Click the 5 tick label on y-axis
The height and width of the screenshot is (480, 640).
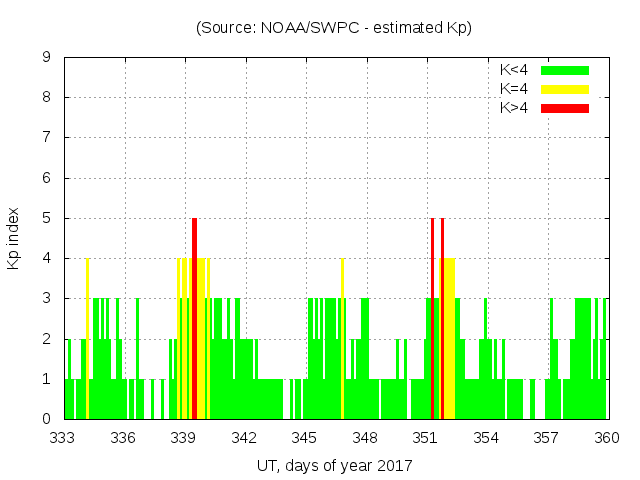coord(46,218)
